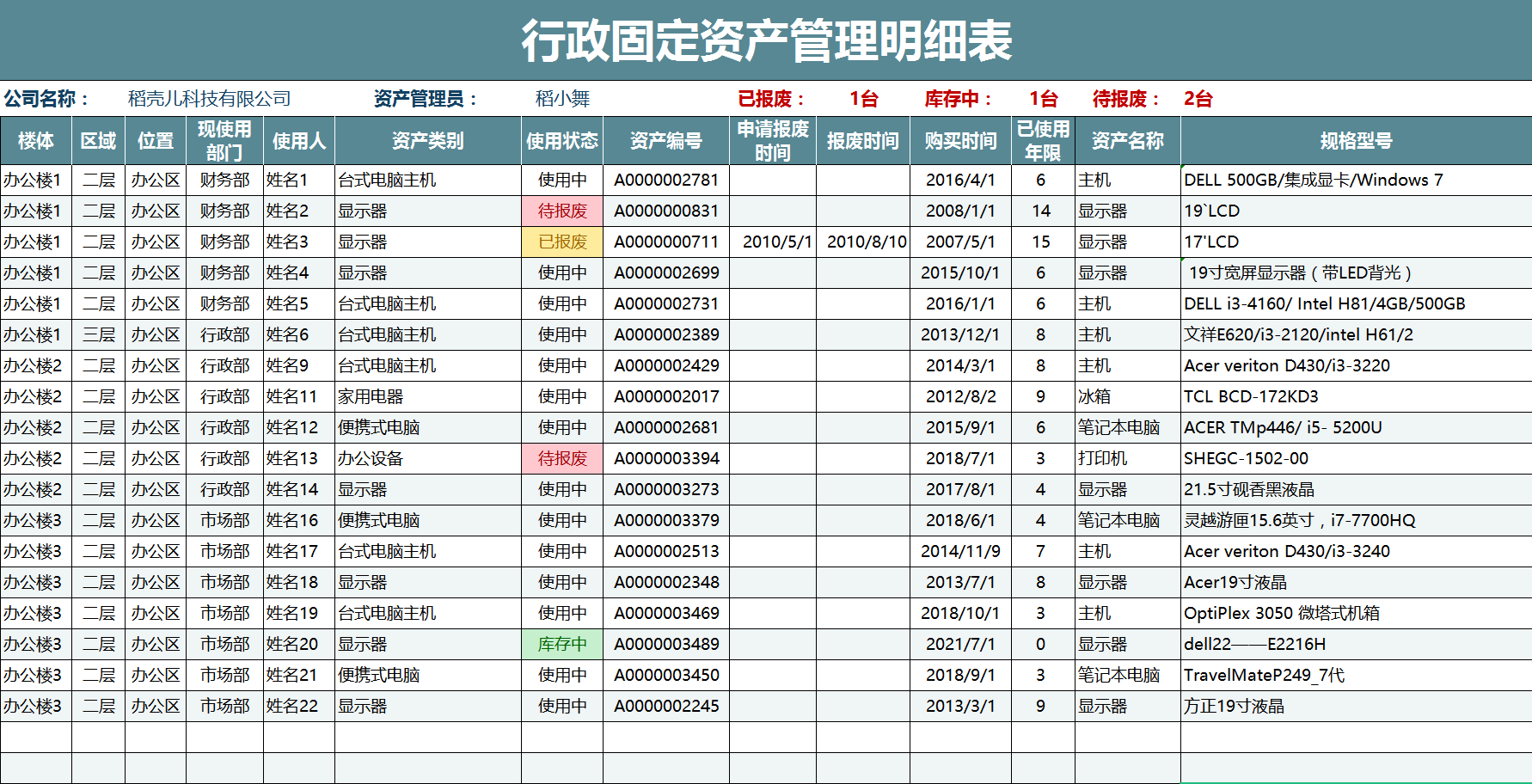
Task: Select the 使用状态 column header
Action: [x=562, y=141]
